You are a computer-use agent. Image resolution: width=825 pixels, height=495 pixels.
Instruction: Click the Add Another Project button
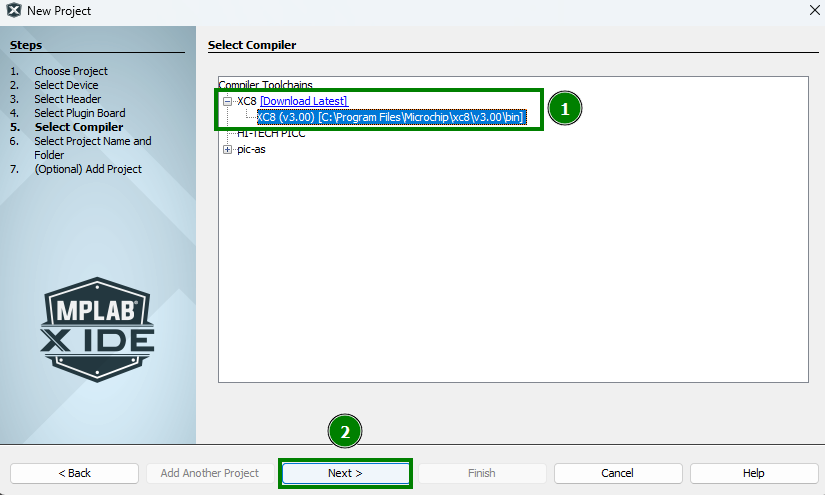[209, 473]
